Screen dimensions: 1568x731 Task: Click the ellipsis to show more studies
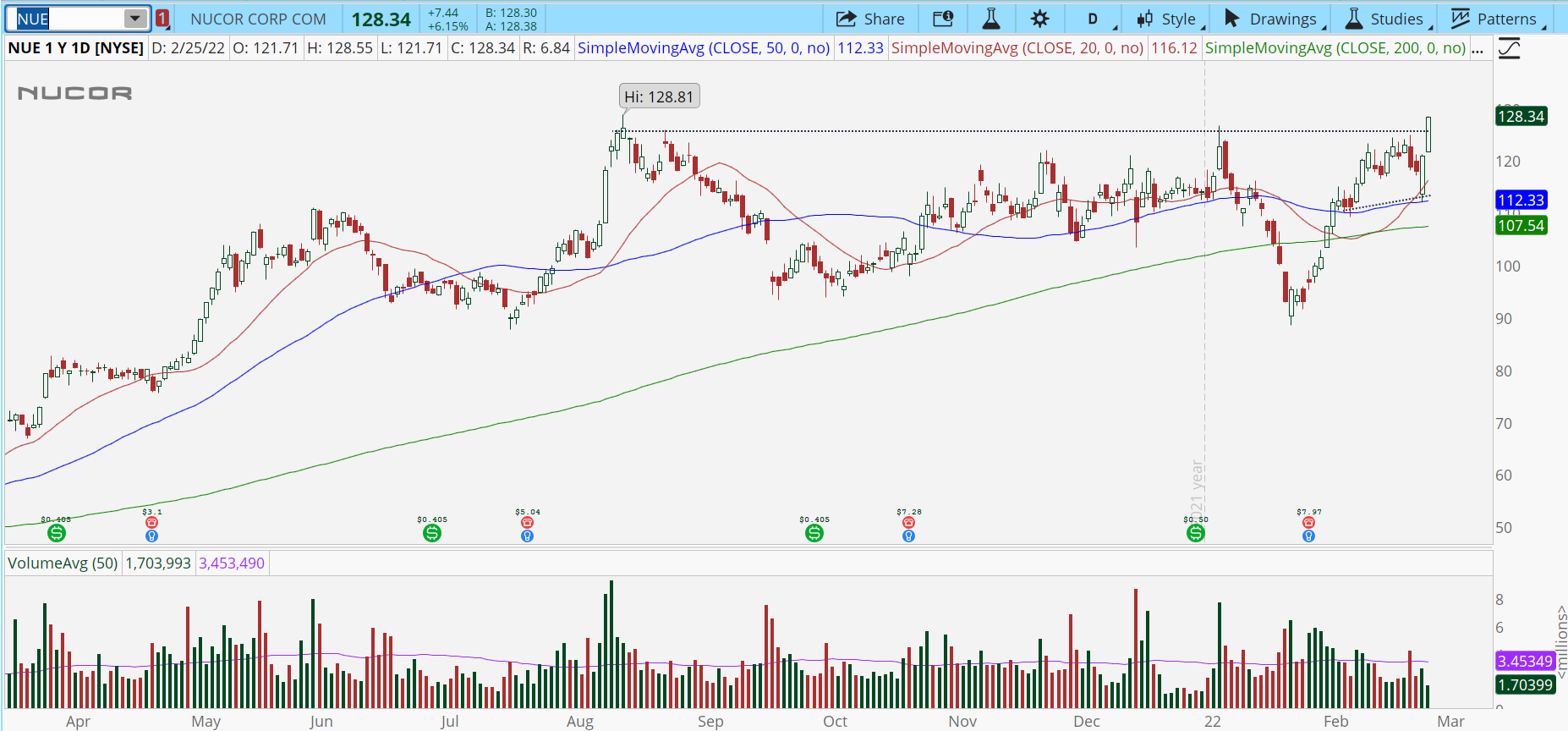coord(1478,48)
